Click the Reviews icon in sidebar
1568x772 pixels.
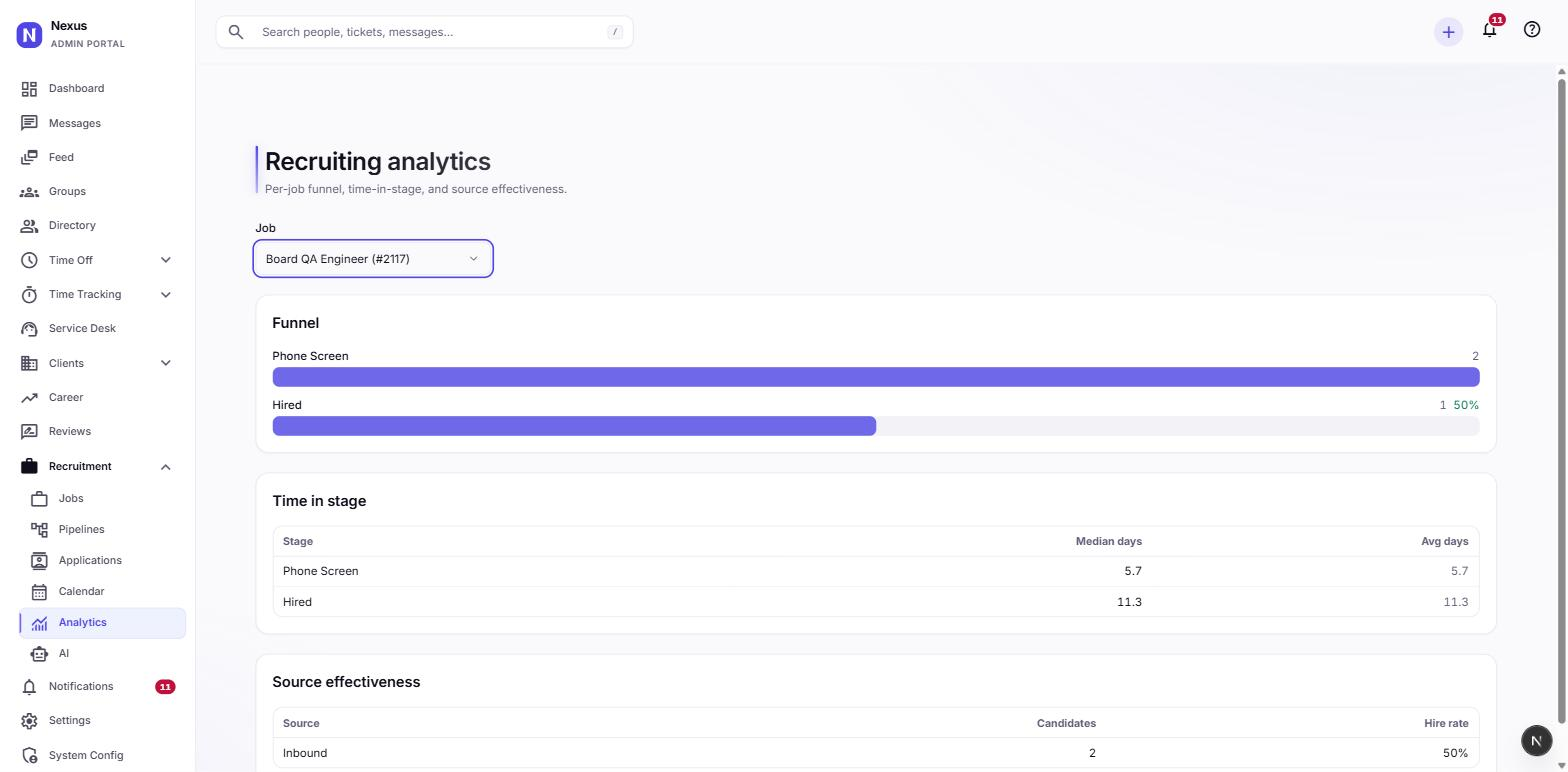(29, 432)
